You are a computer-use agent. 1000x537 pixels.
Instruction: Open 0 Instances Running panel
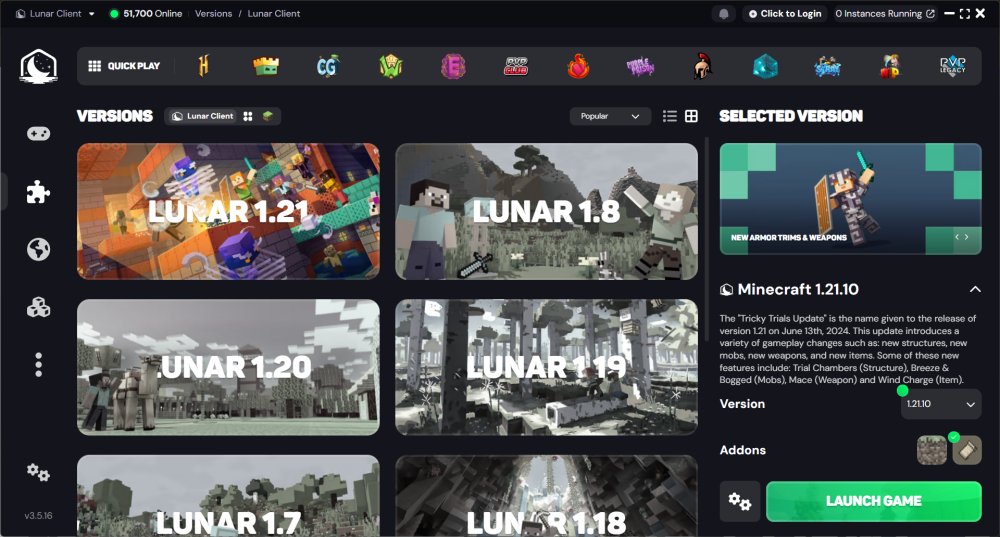pos(885,13)
